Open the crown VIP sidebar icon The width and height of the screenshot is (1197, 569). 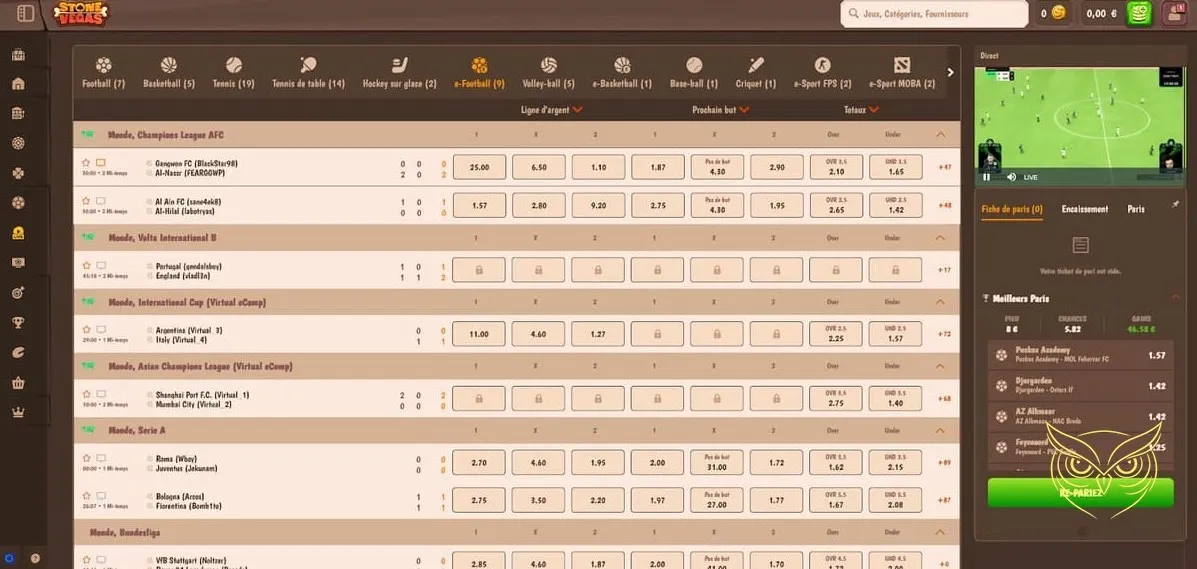[17, 412]
